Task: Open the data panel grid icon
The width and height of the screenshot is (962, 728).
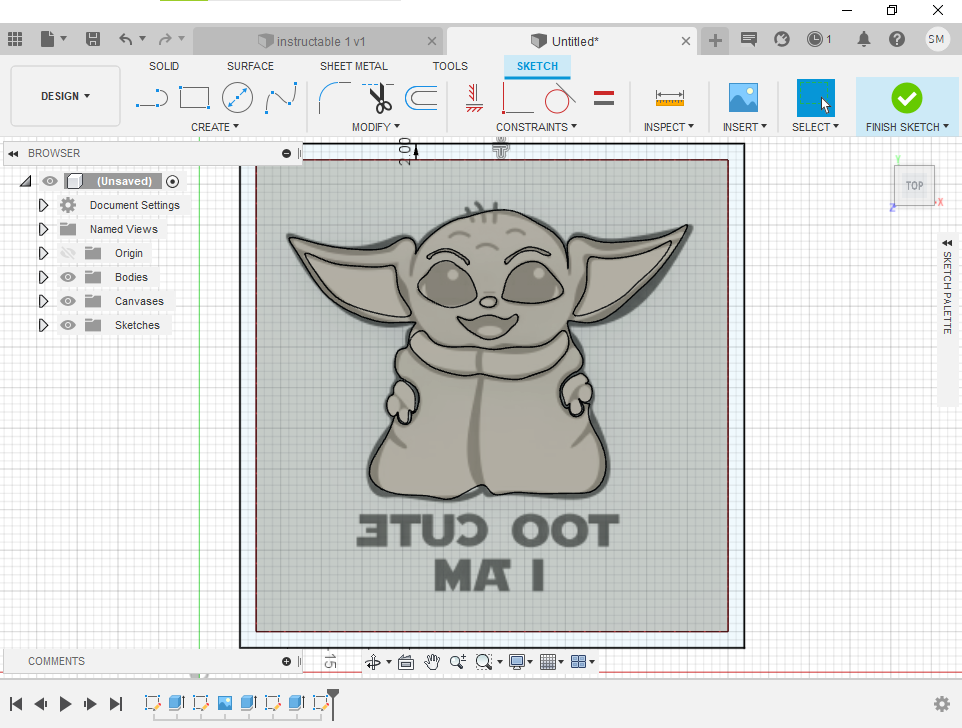Action: (15, 40)
